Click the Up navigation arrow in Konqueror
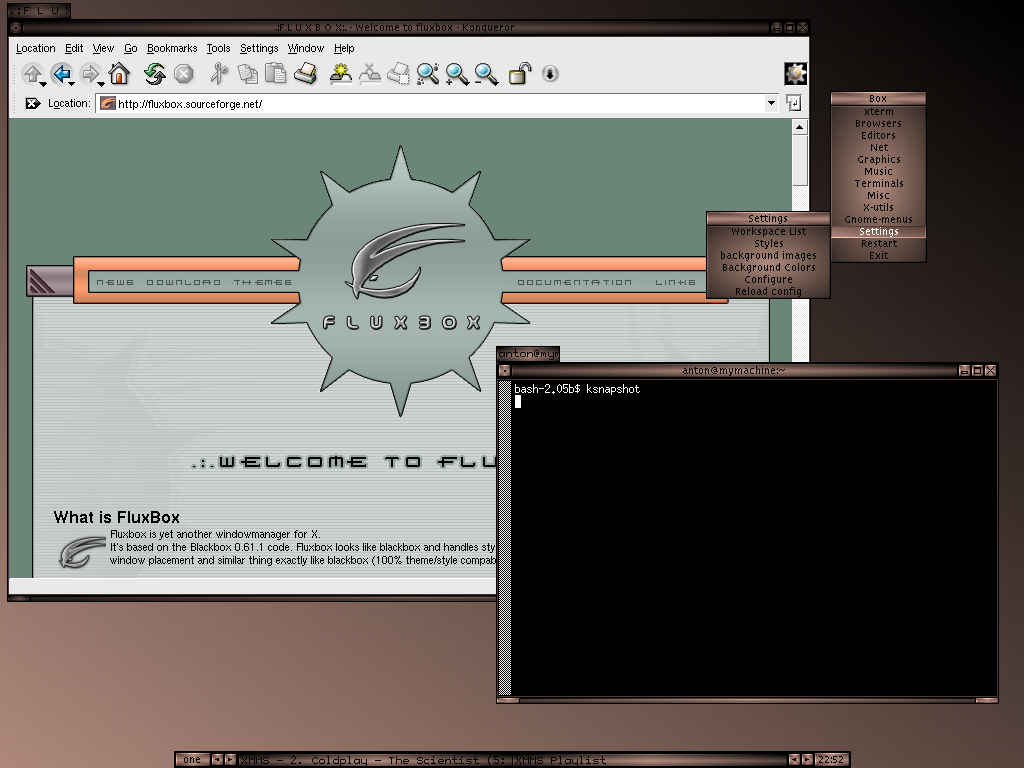 (x=31, y=74)
